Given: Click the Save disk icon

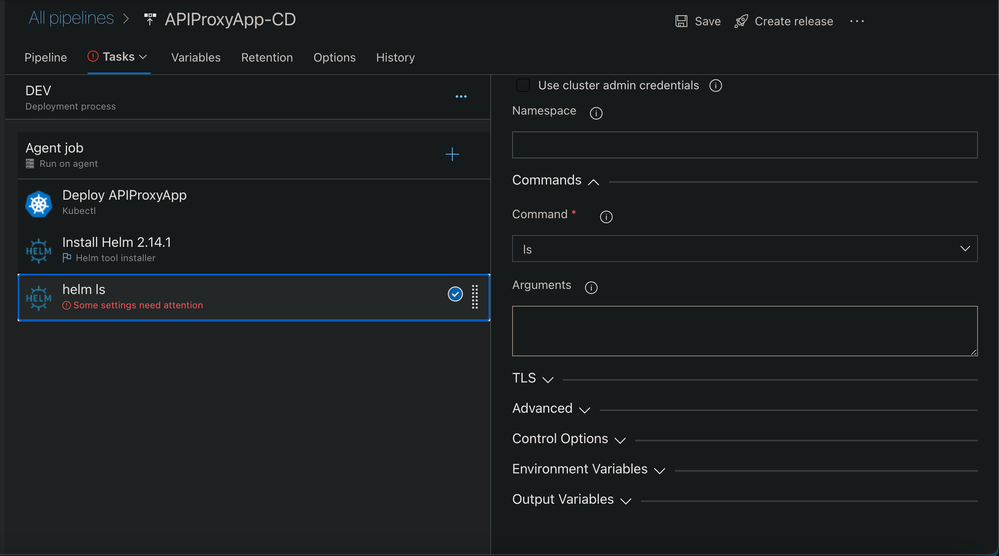Looking at the screenshot, I should 681,21.
